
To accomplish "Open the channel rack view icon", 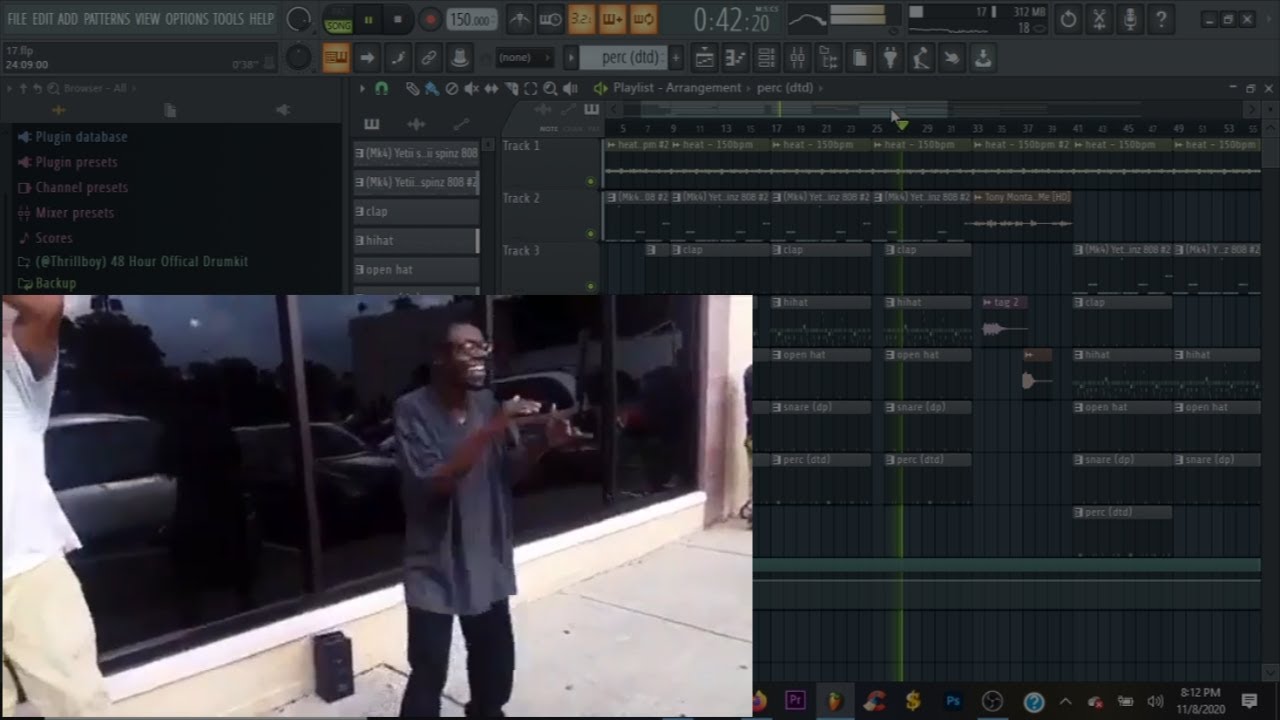I will 766,58.
